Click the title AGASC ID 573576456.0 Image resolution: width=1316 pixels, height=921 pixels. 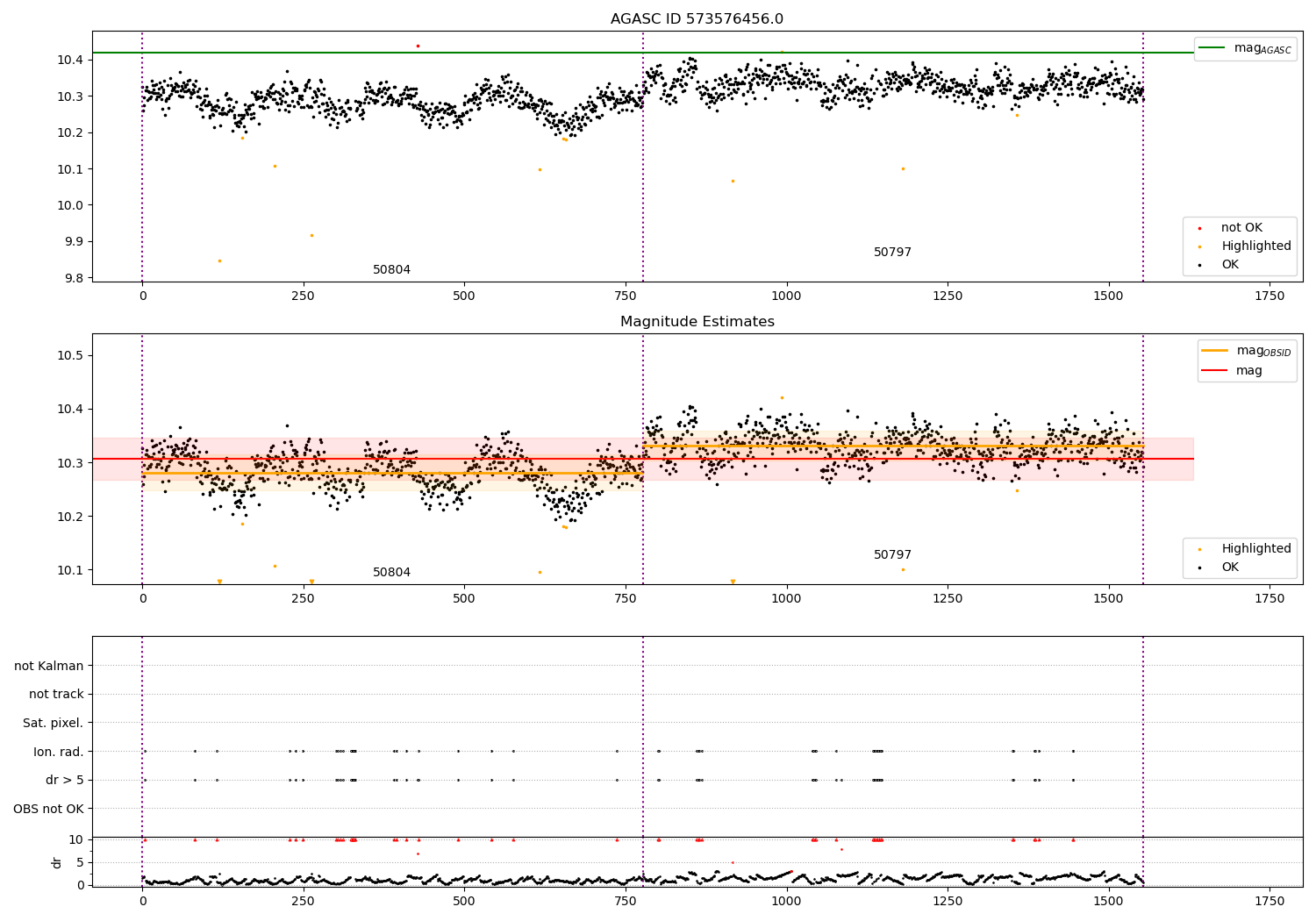coord(697,19)
